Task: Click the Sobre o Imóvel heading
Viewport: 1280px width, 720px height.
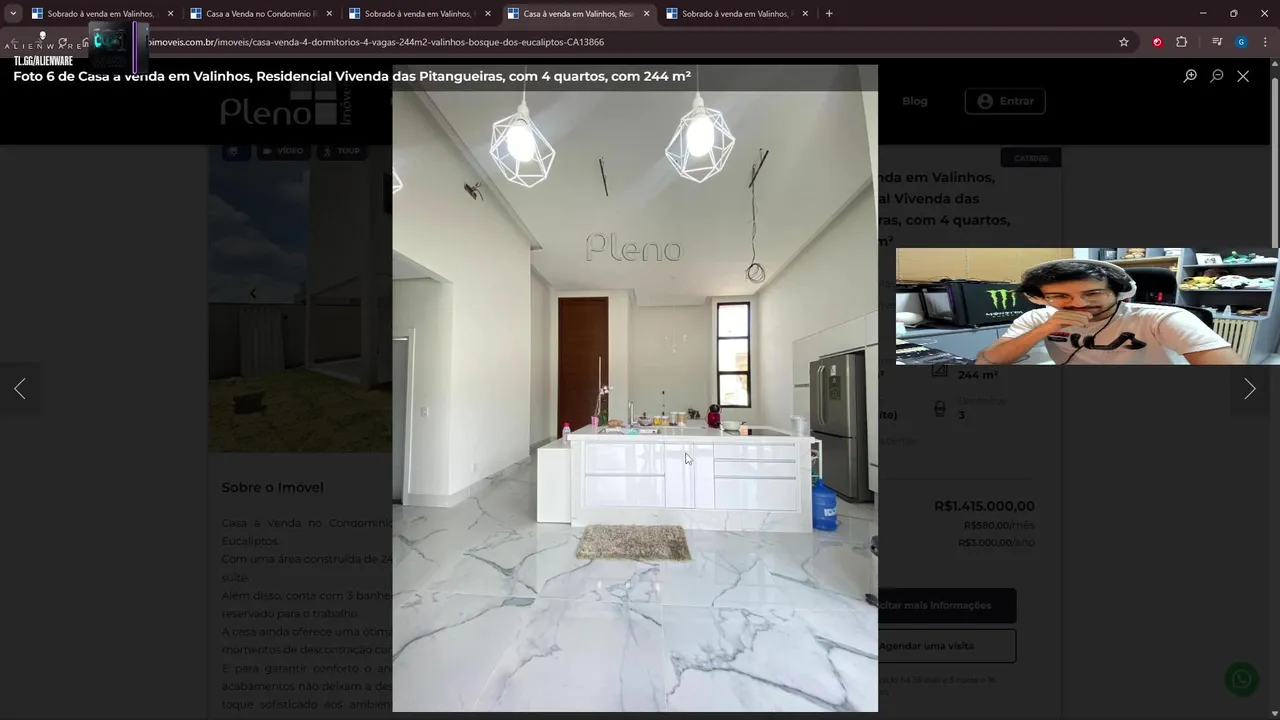Action: (x=272, y=488)
